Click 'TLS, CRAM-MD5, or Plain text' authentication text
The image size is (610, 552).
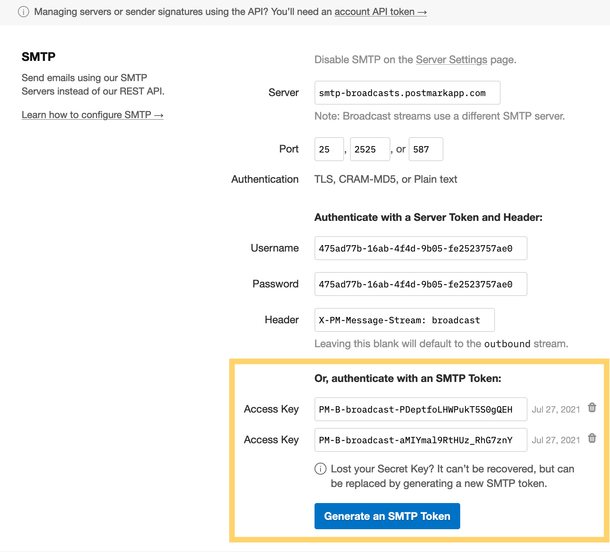(386, 179)
